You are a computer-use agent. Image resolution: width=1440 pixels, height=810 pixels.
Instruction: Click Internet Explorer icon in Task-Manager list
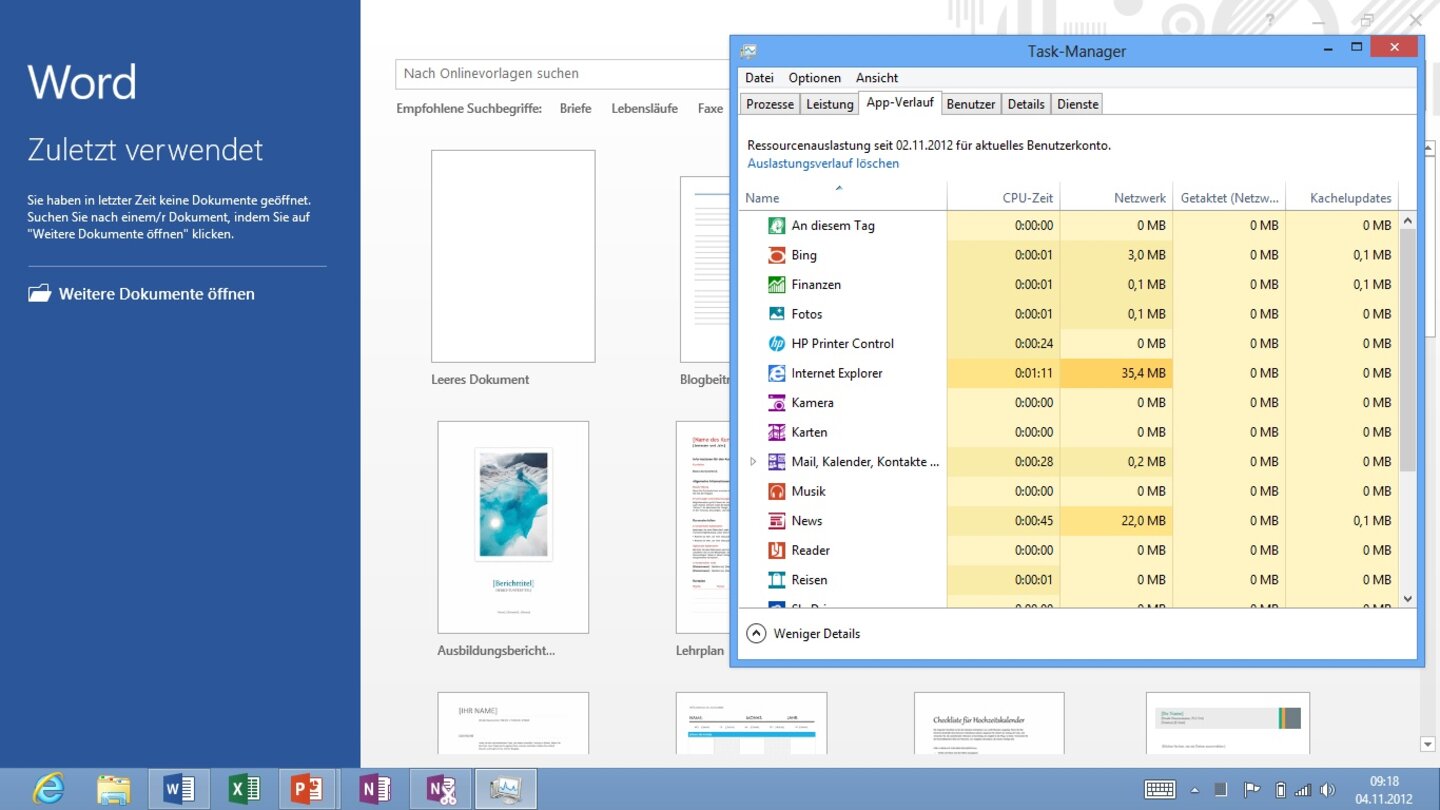click(776, 373)
